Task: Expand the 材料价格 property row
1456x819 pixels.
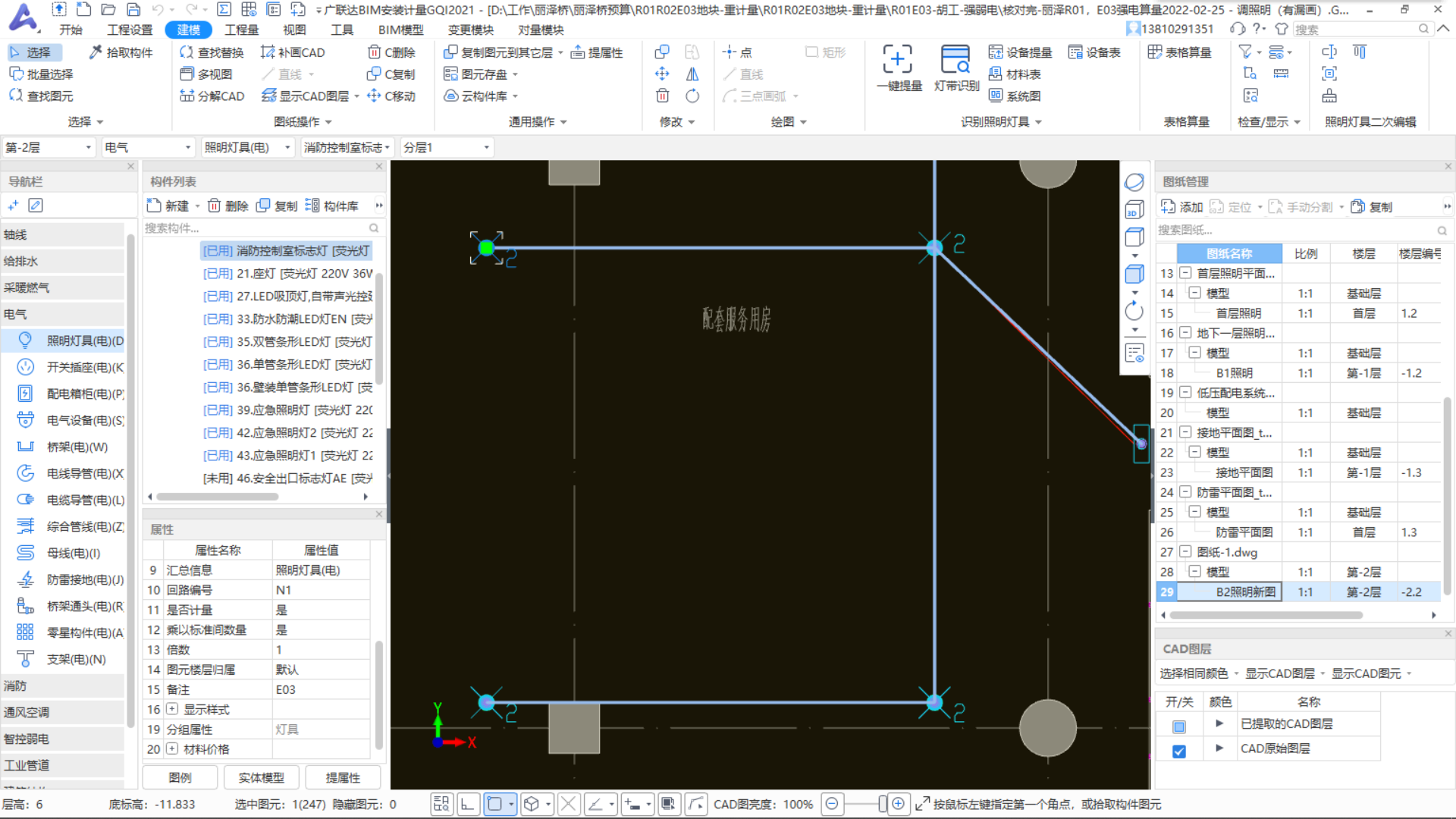Action: pos(172,748)
